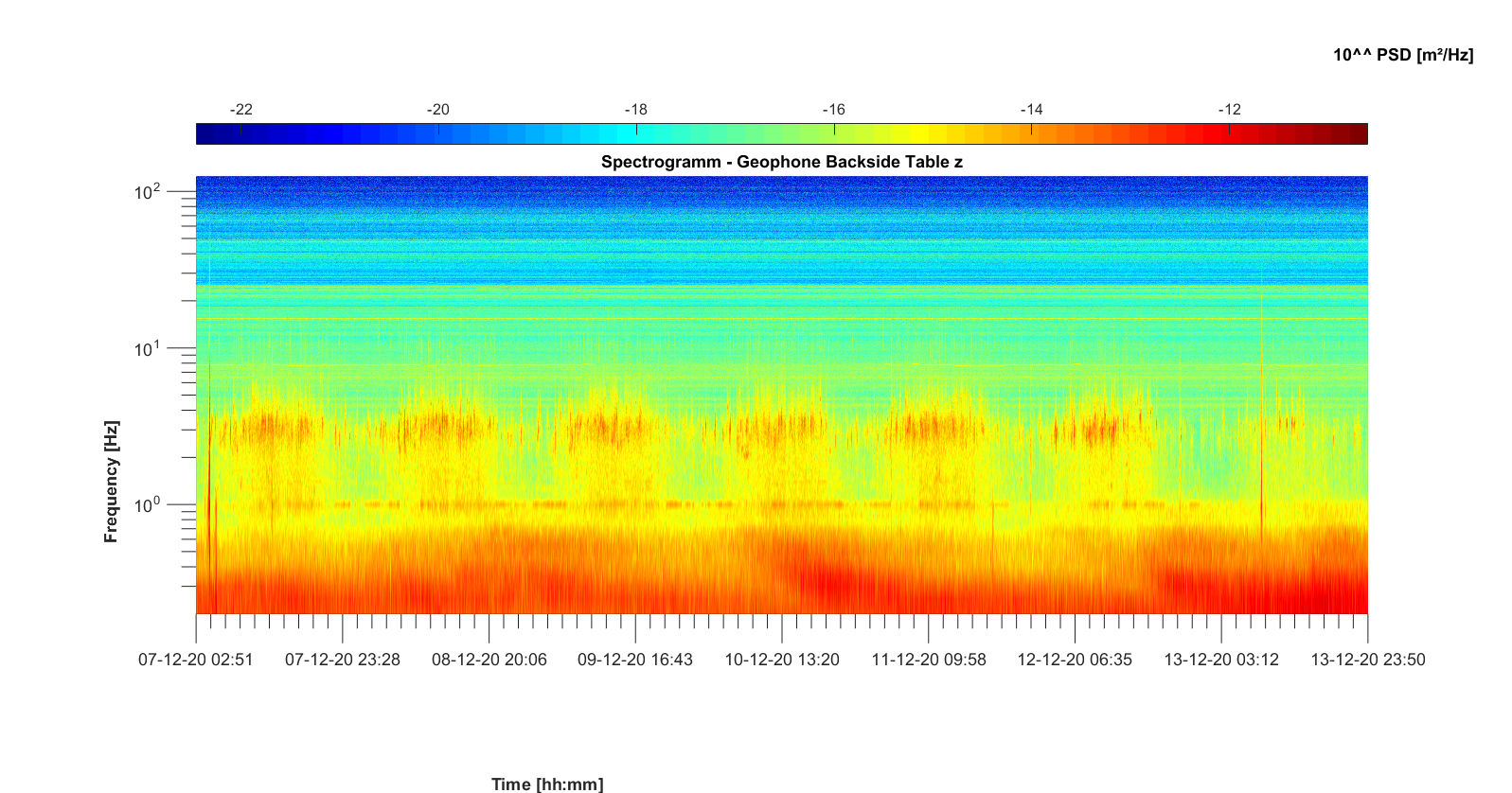
Task: Click the 10^0 frequency axis tick label
Action: (148, 505)
